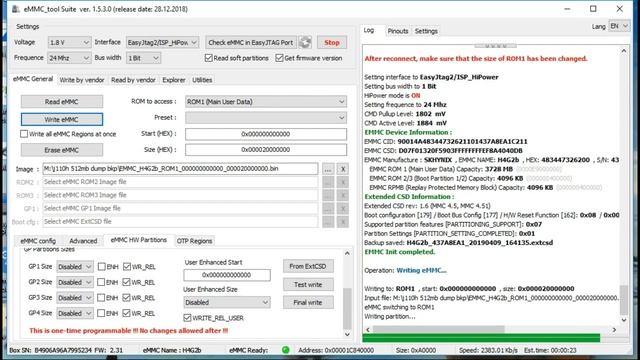Clear the ROM3 image file with X
Screen dimensions: 640x360
343,196
